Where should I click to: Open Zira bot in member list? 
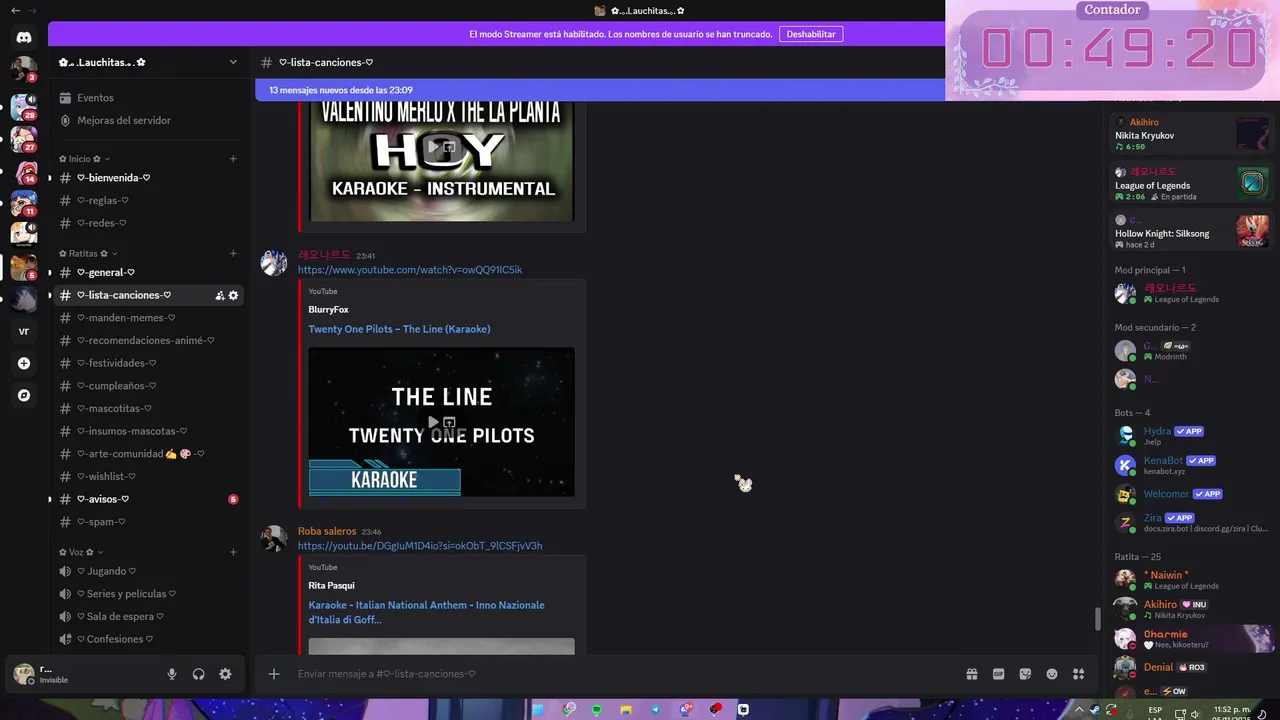point(1190,523)
